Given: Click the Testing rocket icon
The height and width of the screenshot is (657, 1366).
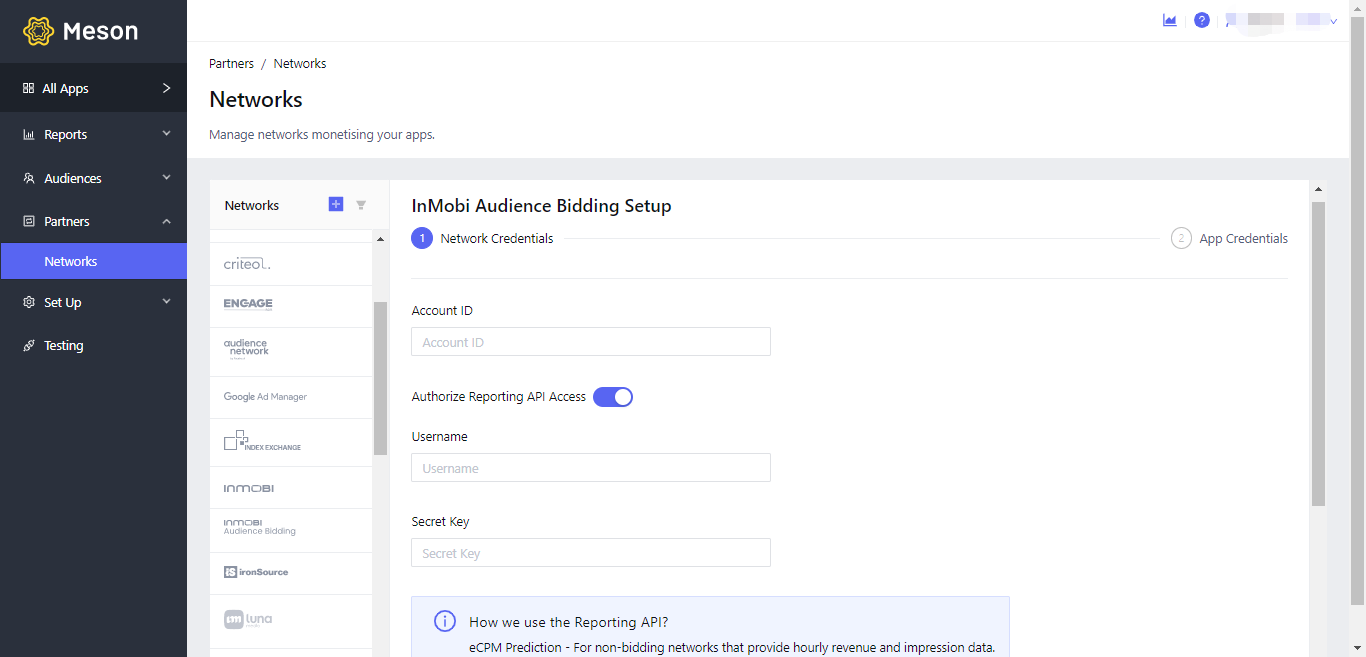Looking at the screenshot, I should pos(29,345).
